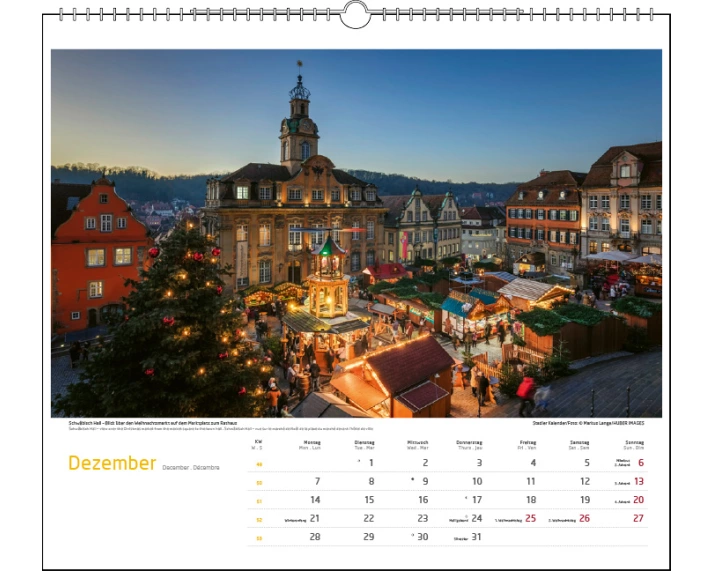The height and width of the screenshot is (571, 714).
Task: Select December 24 Heiligabend date
Action: click(476, 518)
